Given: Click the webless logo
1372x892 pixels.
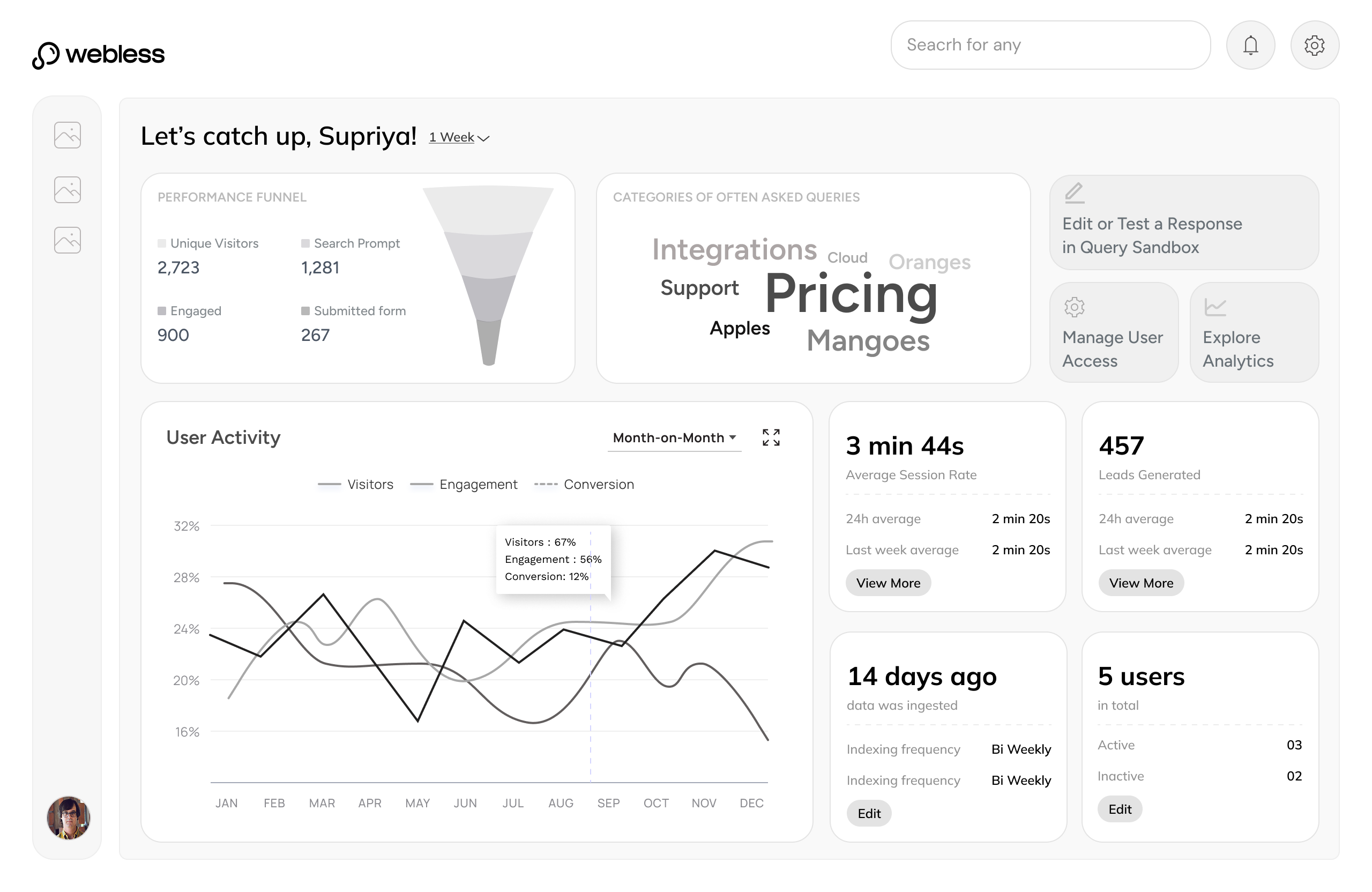Looking at the screenshot, I should (99, 55).
